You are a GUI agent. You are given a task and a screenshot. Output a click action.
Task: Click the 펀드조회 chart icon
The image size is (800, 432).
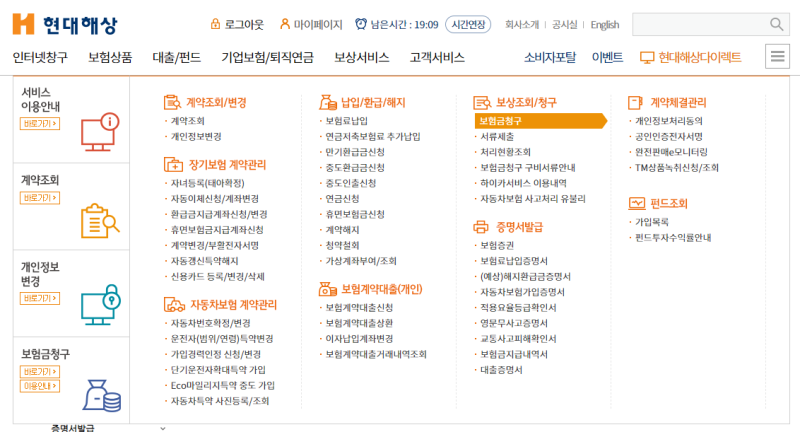pos(637,204)
